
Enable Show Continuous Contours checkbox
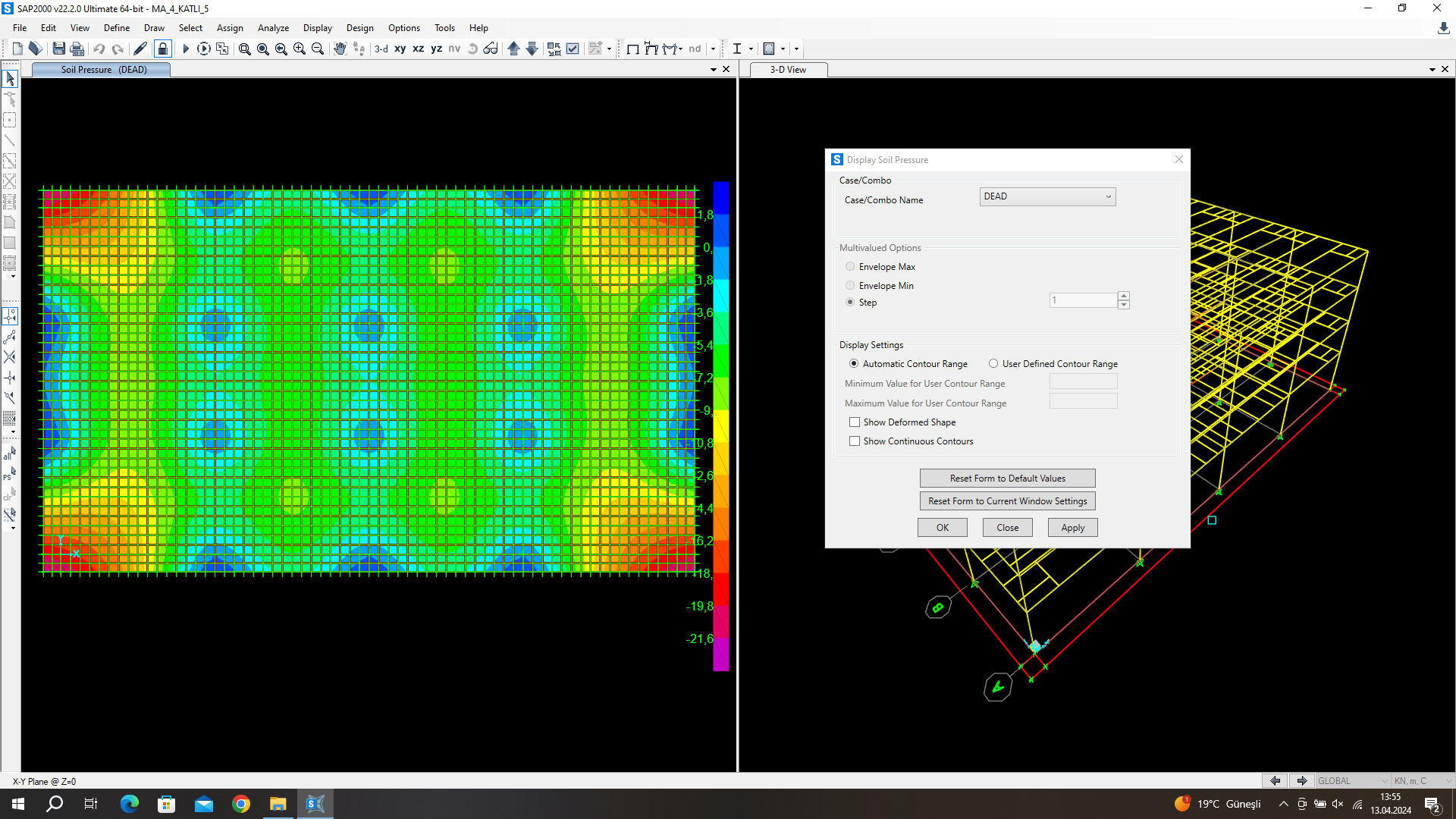[855, 441]
